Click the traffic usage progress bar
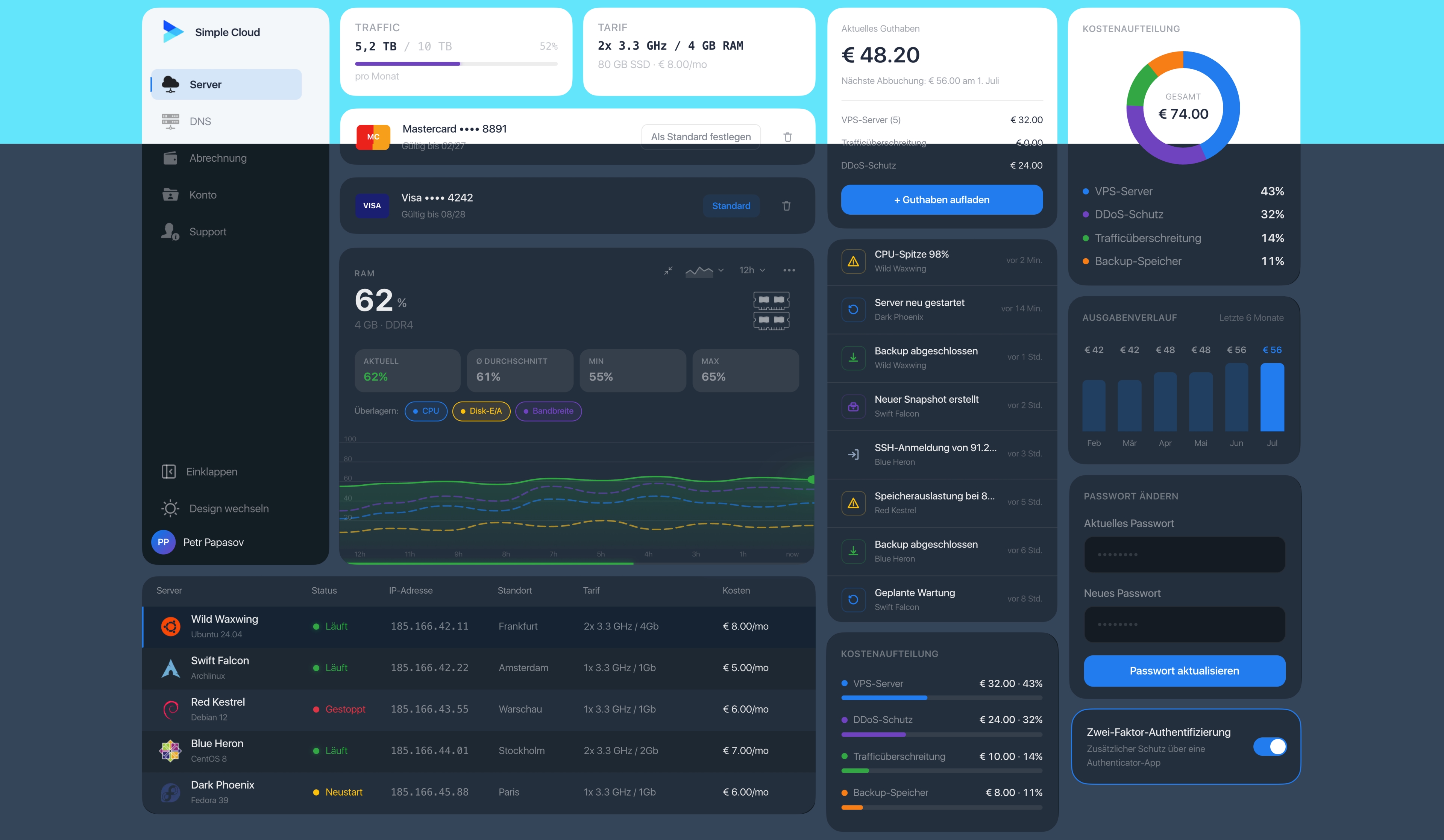 click(456, 64)
